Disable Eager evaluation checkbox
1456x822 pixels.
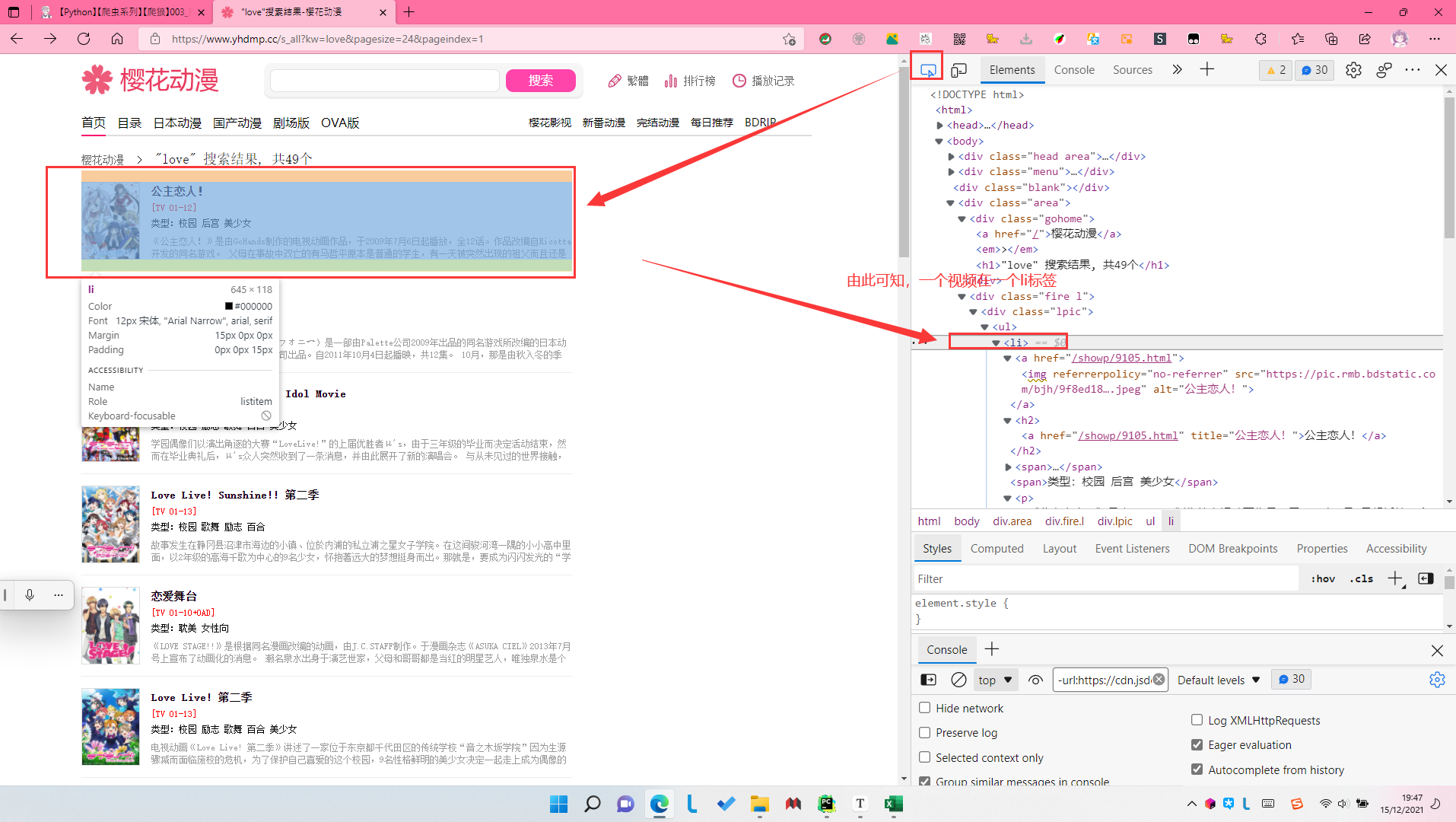coord(1197,744)
